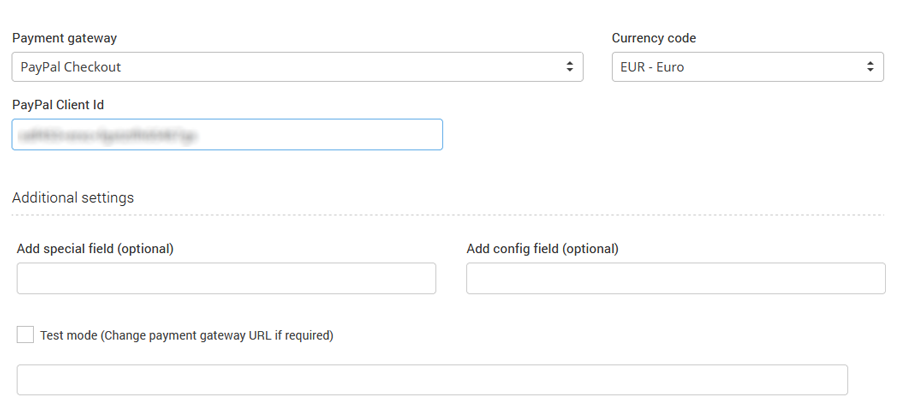The height and width of the screenshot is (412, 900).
Task: Open the Payment gateway dropdown
Action: click(297, 67)
